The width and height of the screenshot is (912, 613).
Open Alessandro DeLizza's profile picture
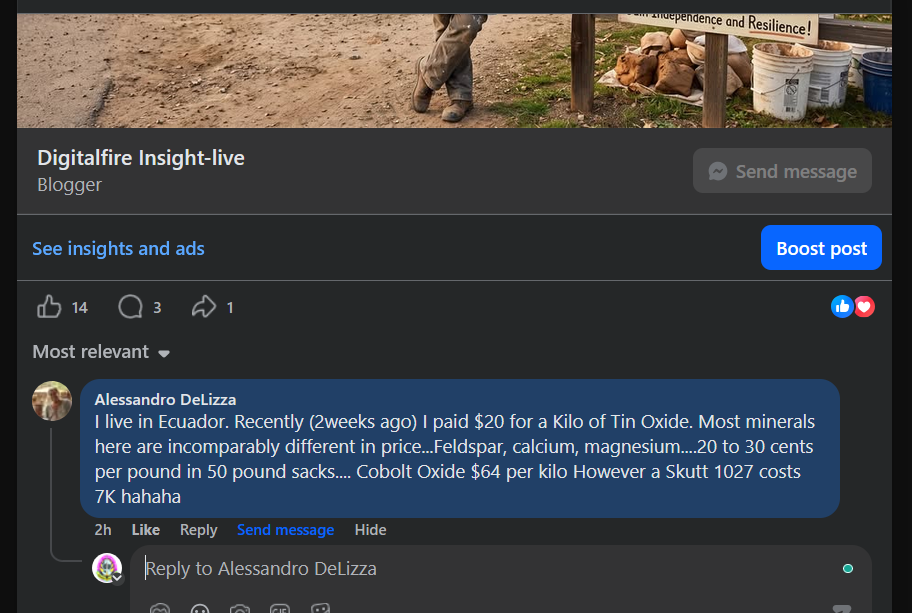tap(52, 401)
